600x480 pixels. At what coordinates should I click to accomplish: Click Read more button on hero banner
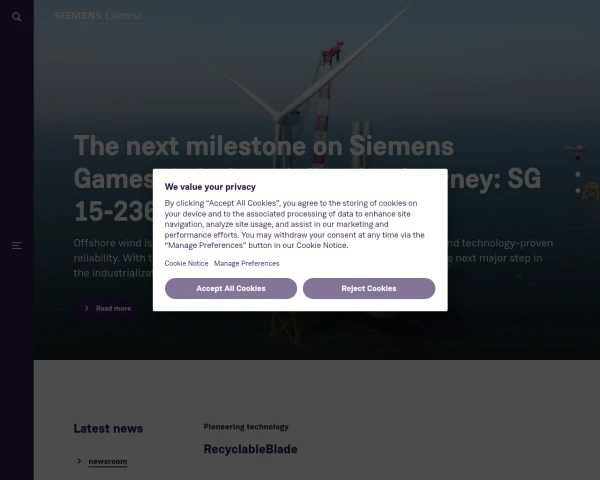[x=107, y=309]
